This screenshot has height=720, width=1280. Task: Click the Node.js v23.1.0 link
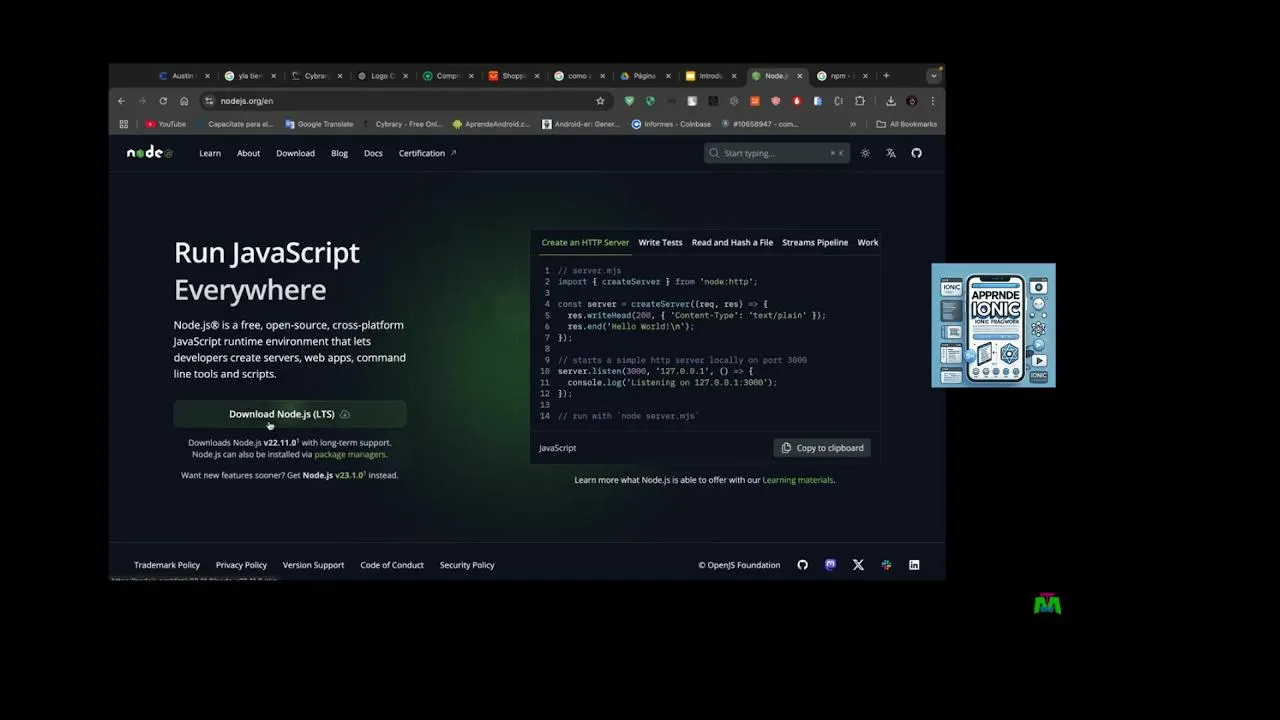point(333,475)
